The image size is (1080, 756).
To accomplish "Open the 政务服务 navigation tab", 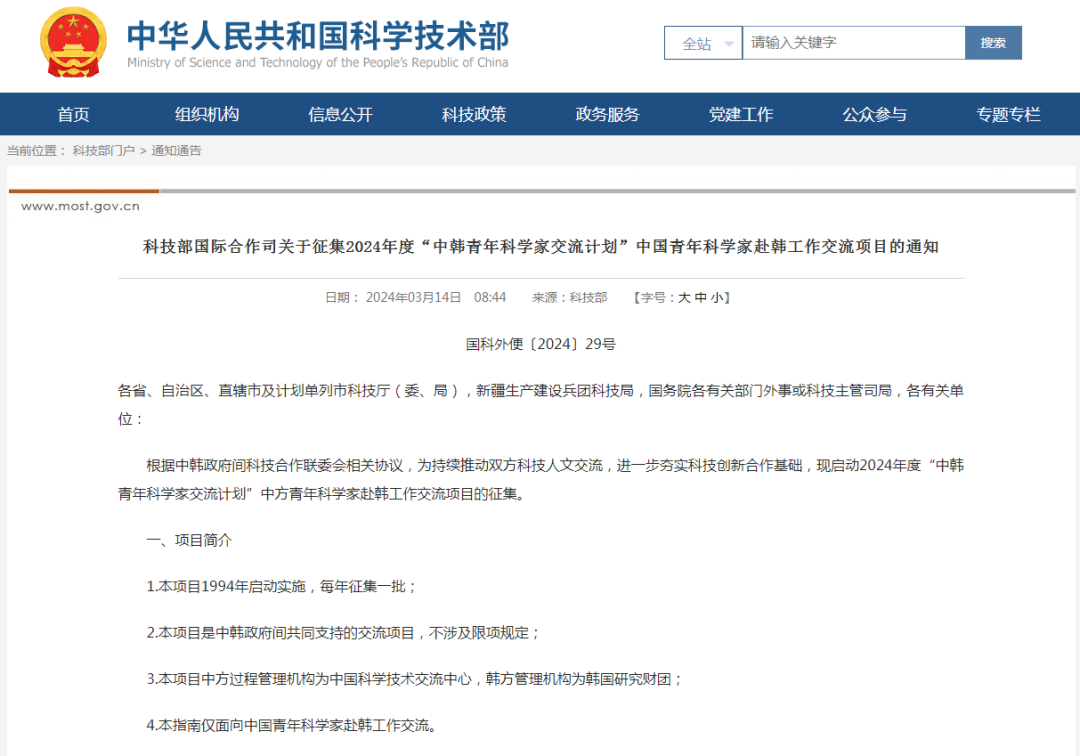I will coord(607,114).
